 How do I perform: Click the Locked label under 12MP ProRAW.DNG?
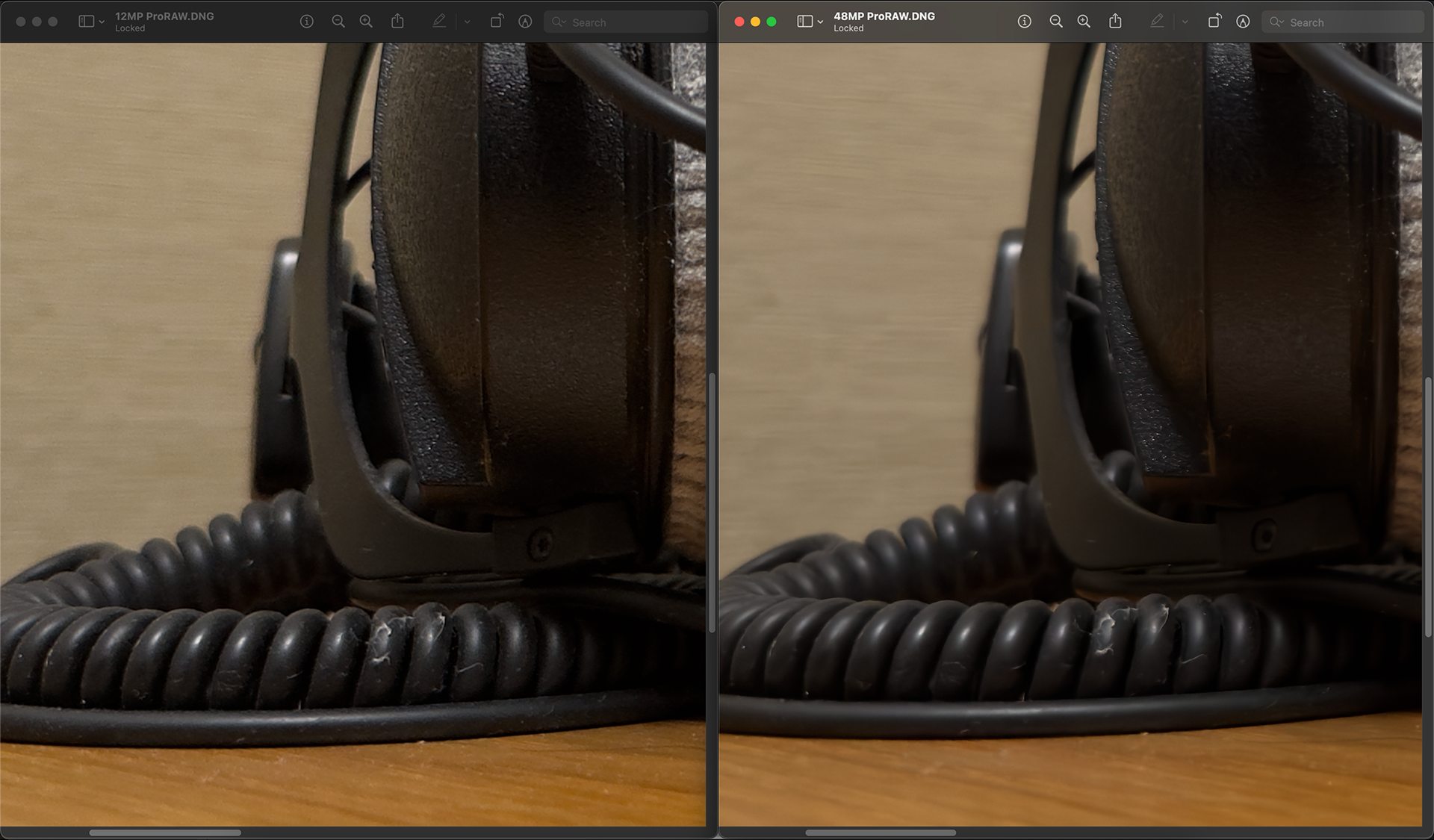(130, 28)
